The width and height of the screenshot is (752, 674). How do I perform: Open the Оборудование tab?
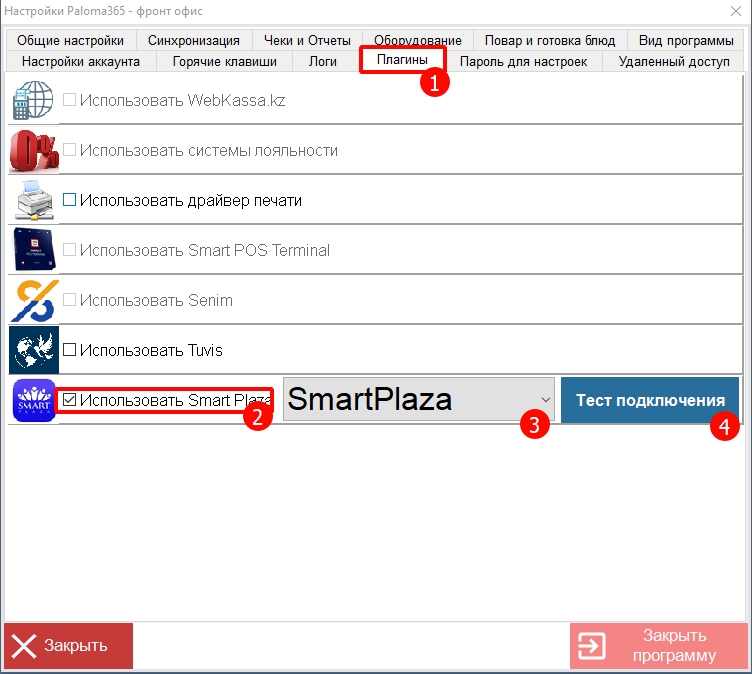tap(417, 41)
